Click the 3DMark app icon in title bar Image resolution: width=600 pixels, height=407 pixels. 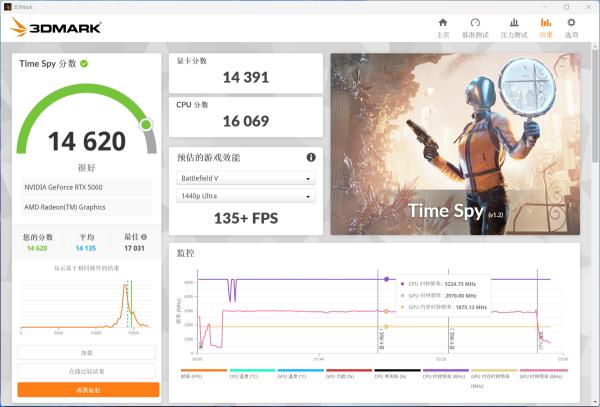coord(7,7)
